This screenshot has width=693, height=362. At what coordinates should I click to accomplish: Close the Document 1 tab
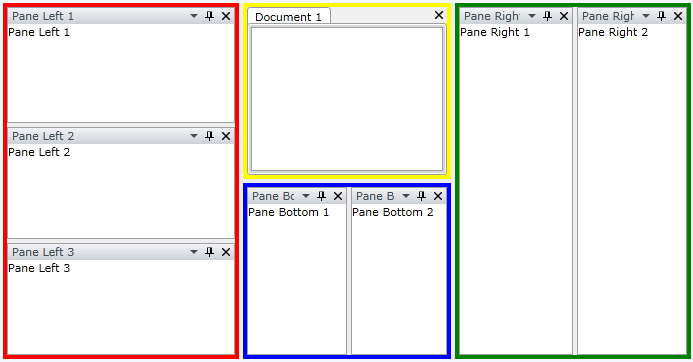pyautogui.click(x=439, y=15)
